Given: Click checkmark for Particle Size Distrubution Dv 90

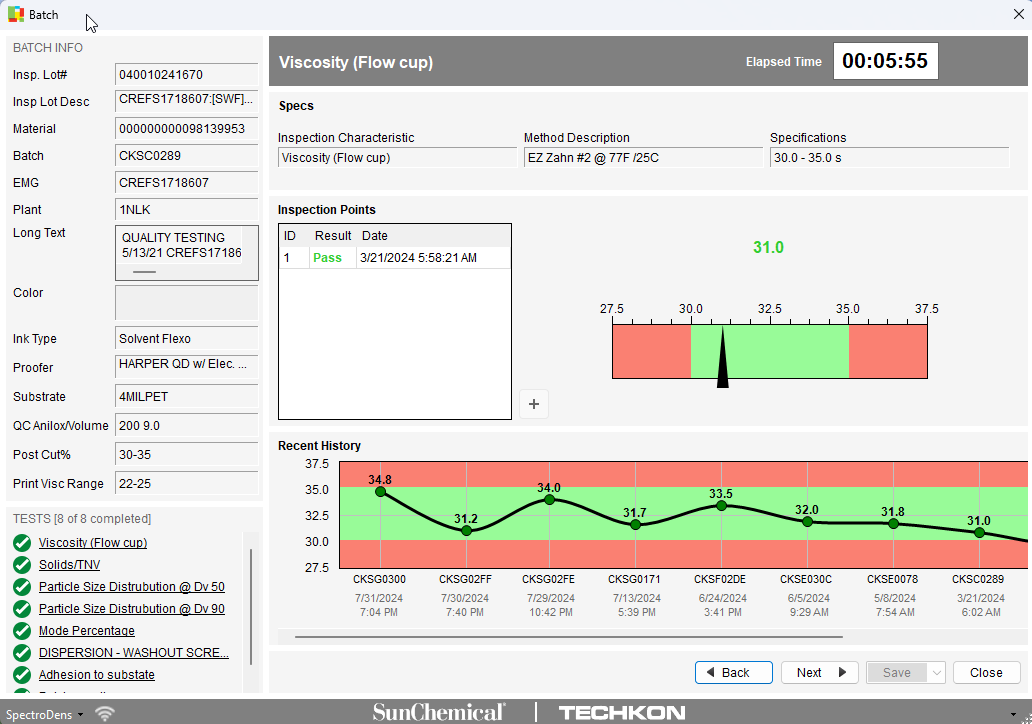Looking at the screenshot, I should coord(22,609).
